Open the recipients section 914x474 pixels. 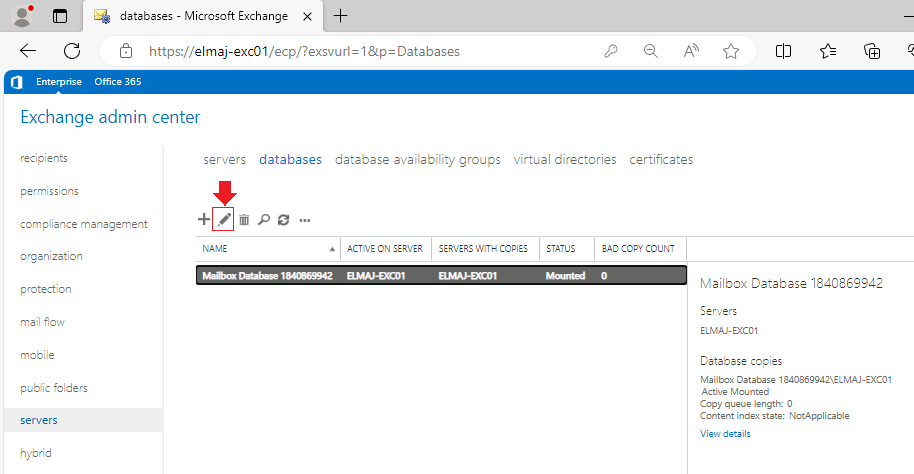tap(44, 158)
